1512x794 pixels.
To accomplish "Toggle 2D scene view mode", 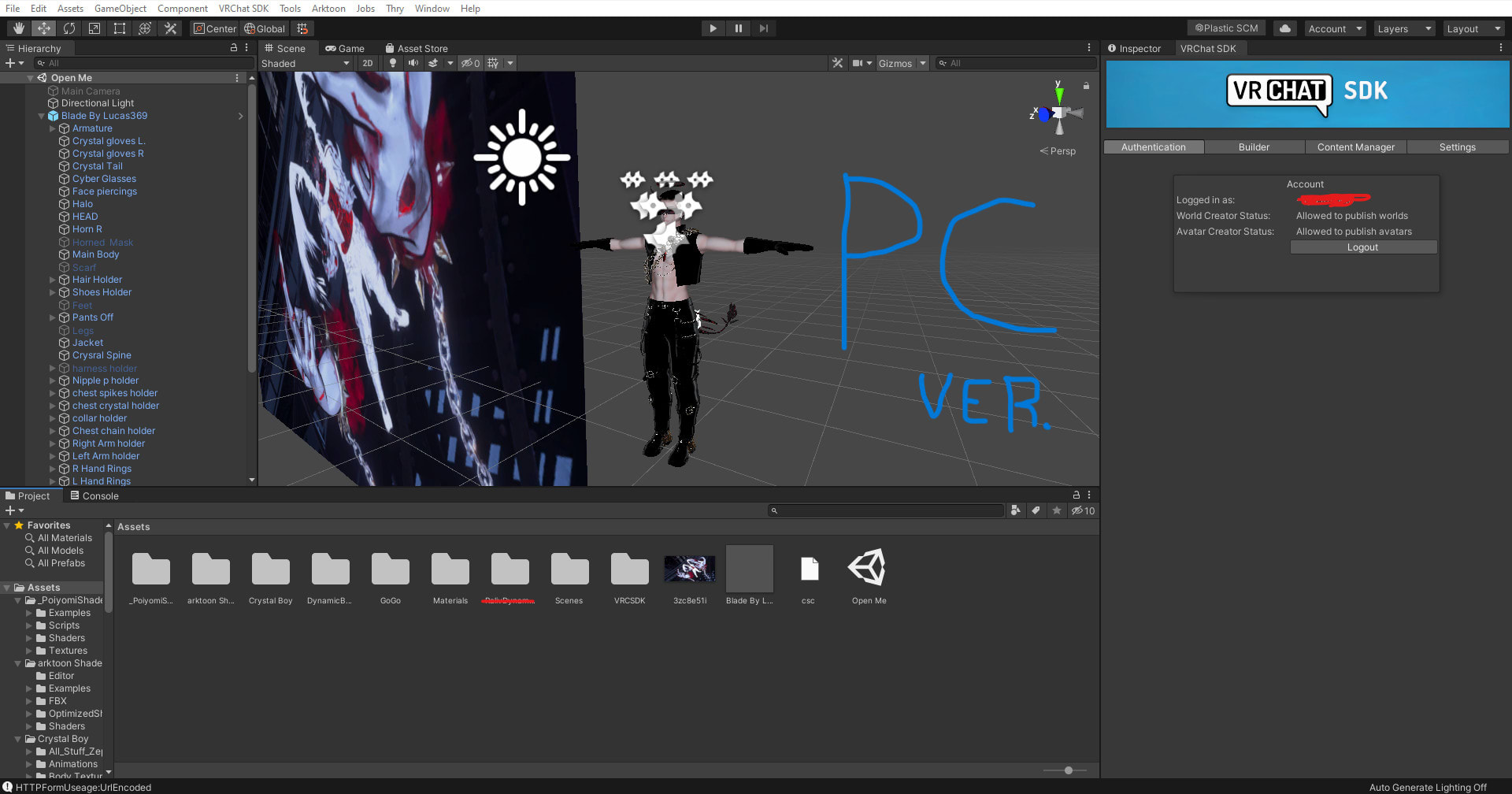I will [x=368, y=63].
